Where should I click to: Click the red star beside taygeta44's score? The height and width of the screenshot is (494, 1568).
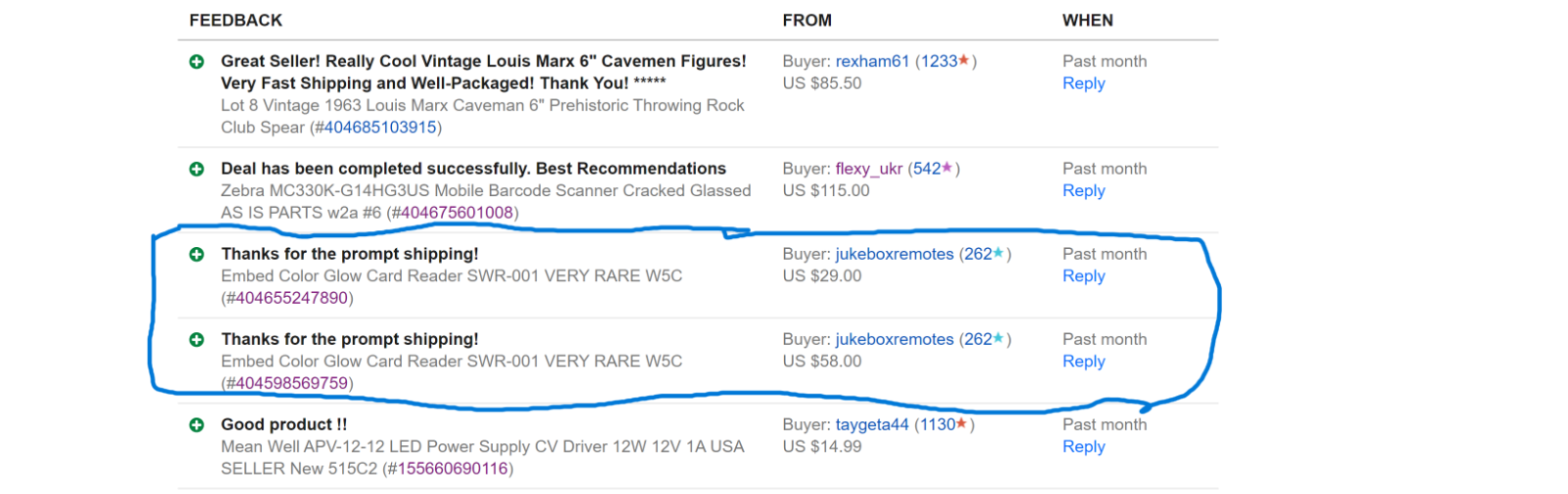(x=961, y=424)
